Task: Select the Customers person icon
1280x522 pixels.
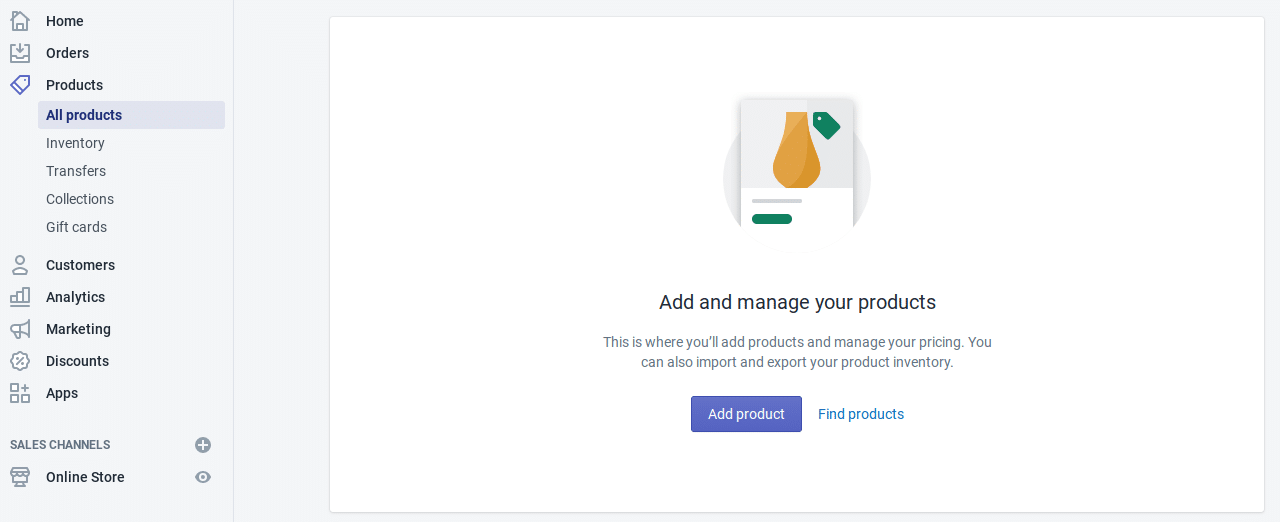Action: point(20,265)
